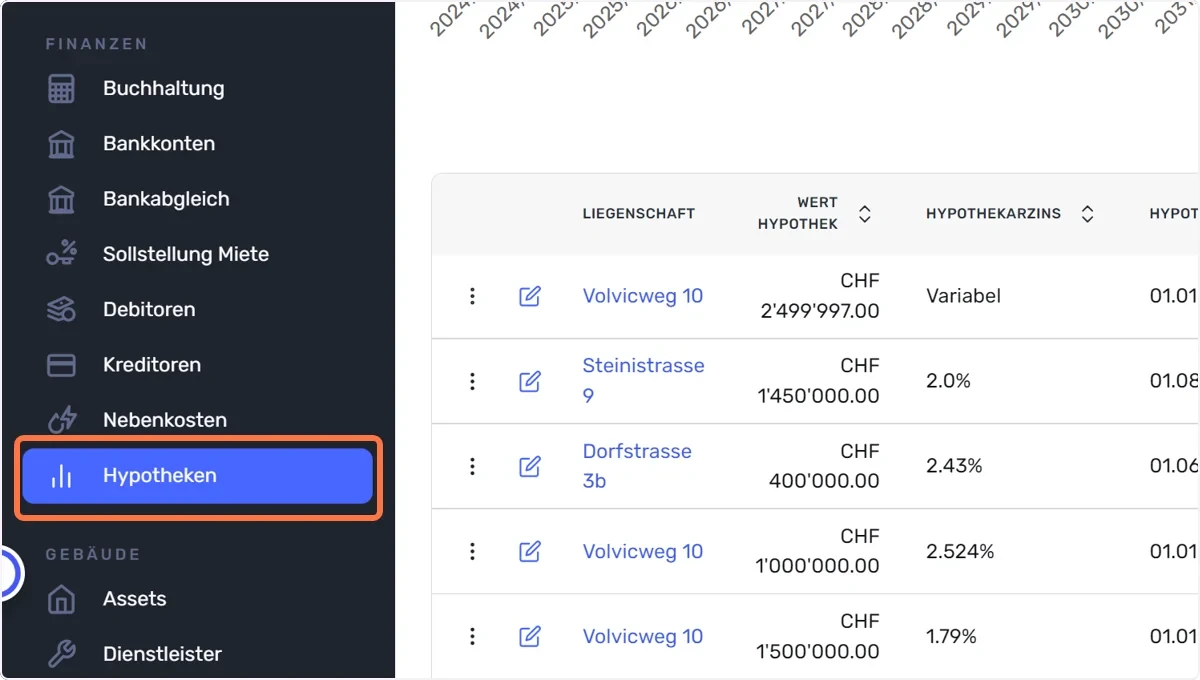Click the Bankkonten bank building icon
This screenshot has width=1200, height=680.
pyautogui.click(x=62, y=144)
